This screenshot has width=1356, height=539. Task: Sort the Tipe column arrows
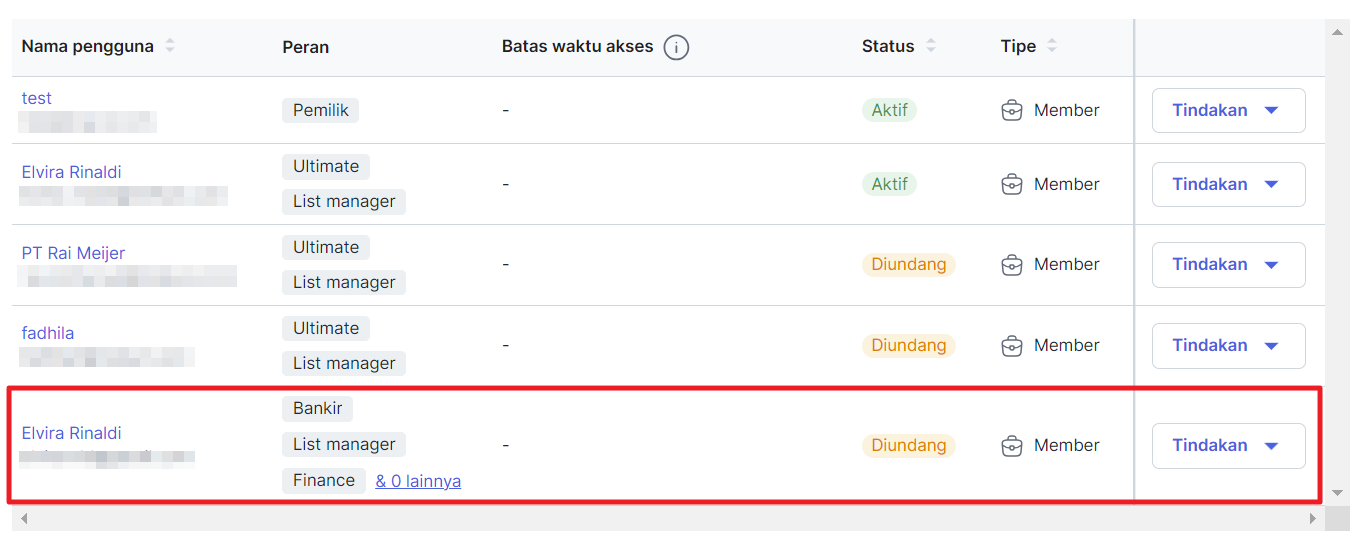(1051, 46)
